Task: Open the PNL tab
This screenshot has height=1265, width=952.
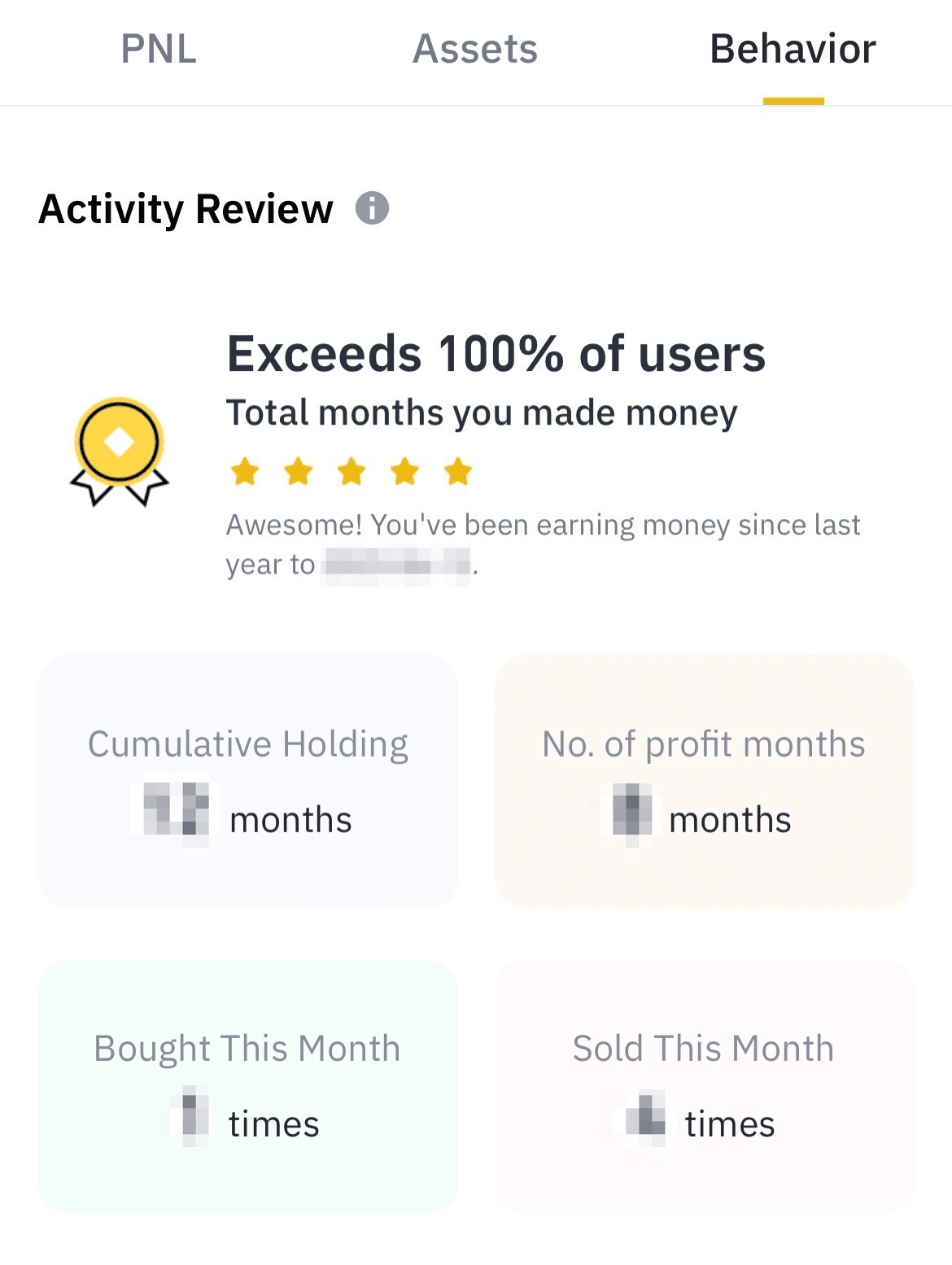Action: point(159,49)
